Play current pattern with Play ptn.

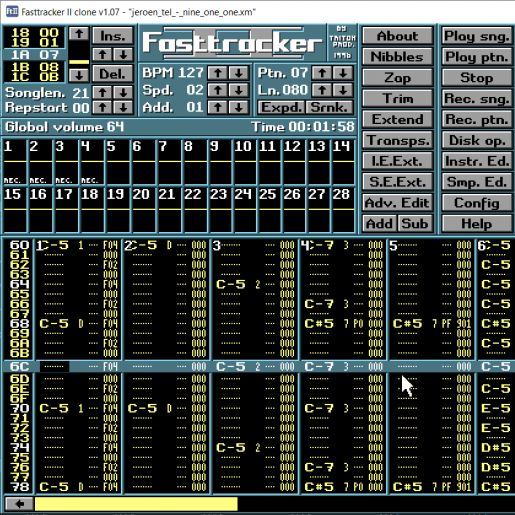coord(477,57)
